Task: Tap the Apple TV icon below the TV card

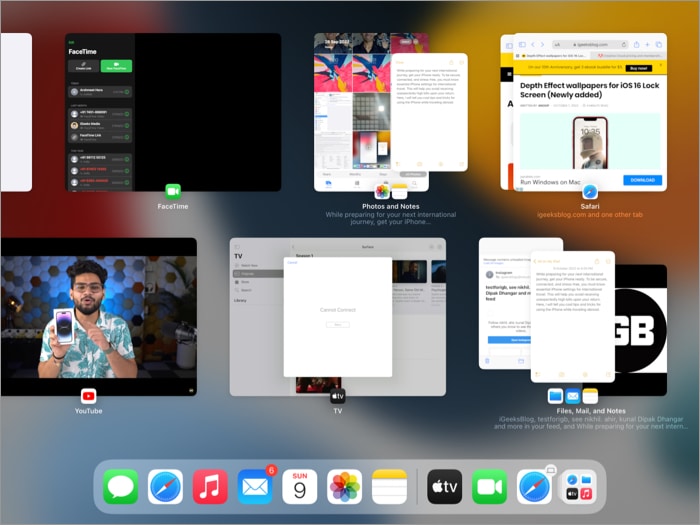Action: click(x=338, y=396)
